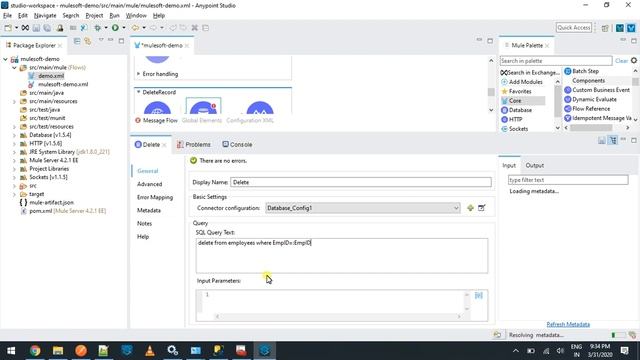The width and height of the screenshot is (640, 360).
Task: Click the selected Delete database node in the flow
Action: 203,107
